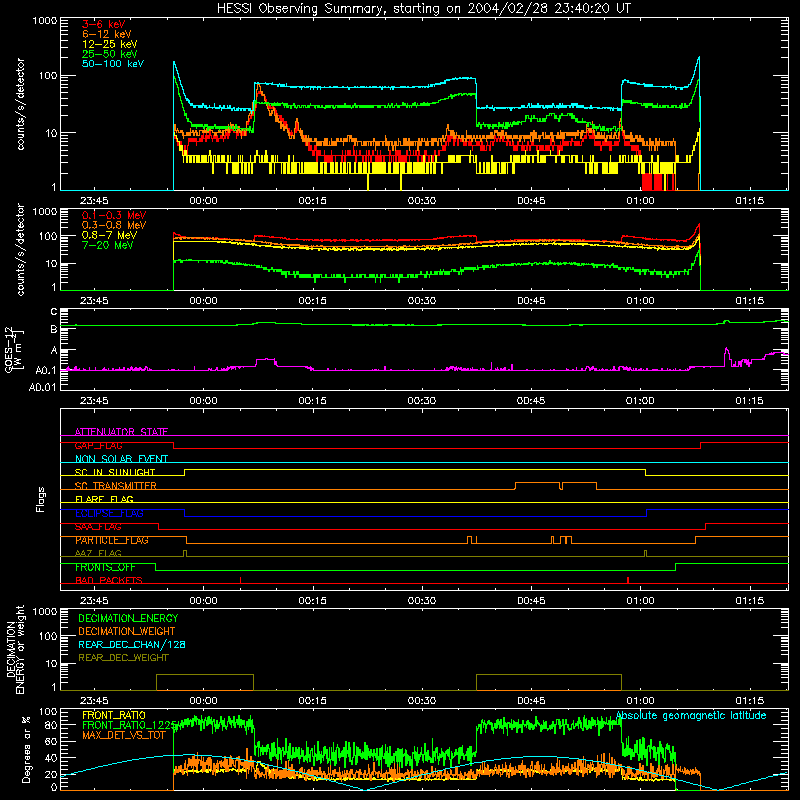Select the yellow 12-25 keV legend label
Screen dimensions: 800x800
coord(110,44)
